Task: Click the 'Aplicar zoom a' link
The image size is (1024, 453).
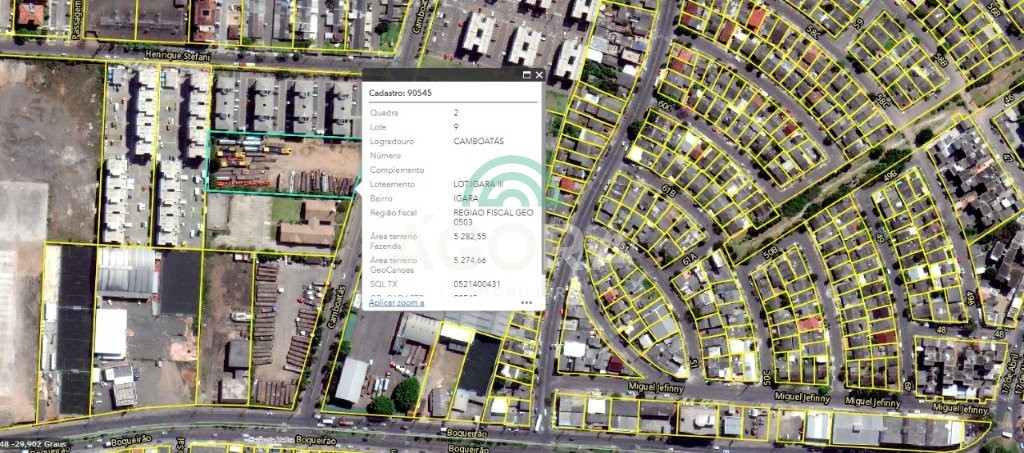Action: (396, 301)
